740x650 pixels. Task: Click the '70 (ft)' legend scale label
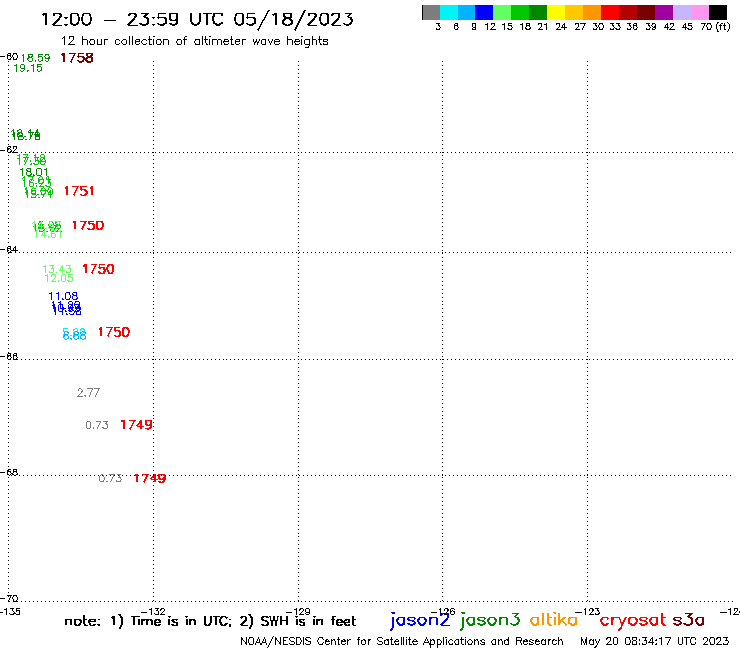[x=715, y=26]
